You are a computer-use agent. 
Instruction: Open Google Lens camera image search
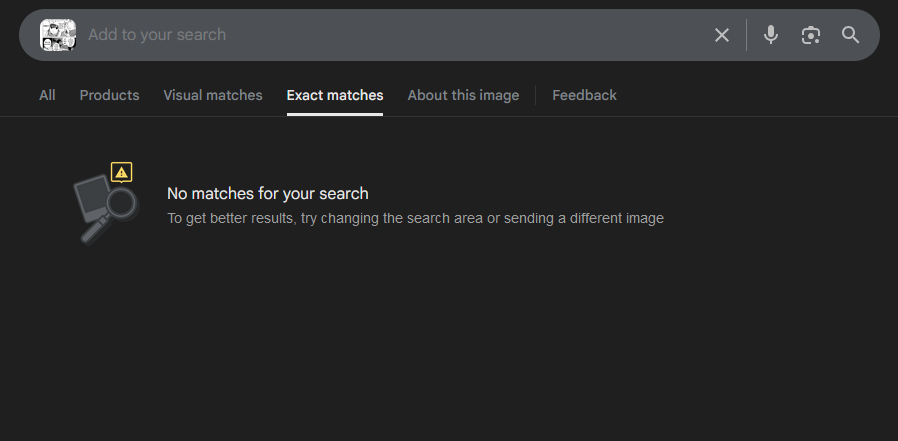tap(811, 35)
